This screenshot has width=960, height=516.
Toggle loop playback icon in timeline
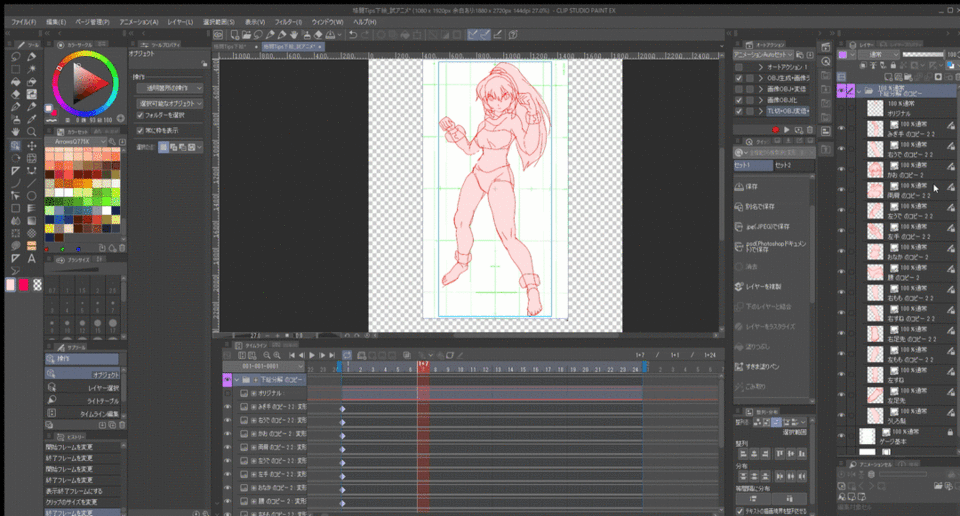coord(347,355)
